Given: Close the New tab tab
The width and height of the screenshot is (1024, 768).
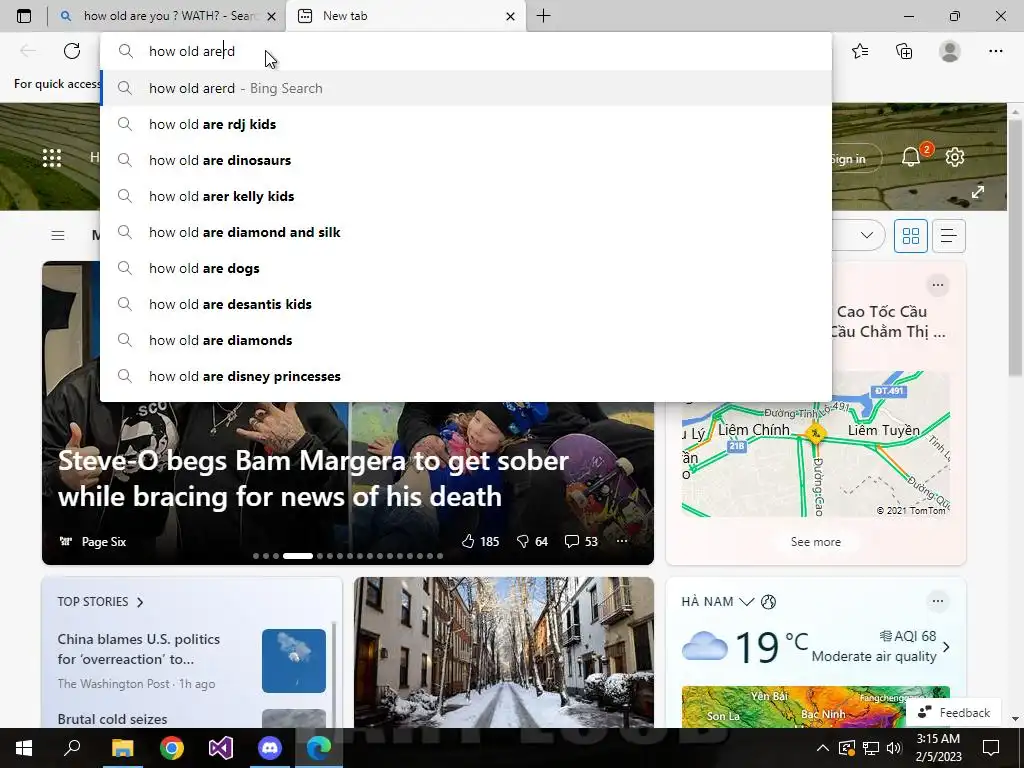Looking at the screenshot, I should click(511, 16).
